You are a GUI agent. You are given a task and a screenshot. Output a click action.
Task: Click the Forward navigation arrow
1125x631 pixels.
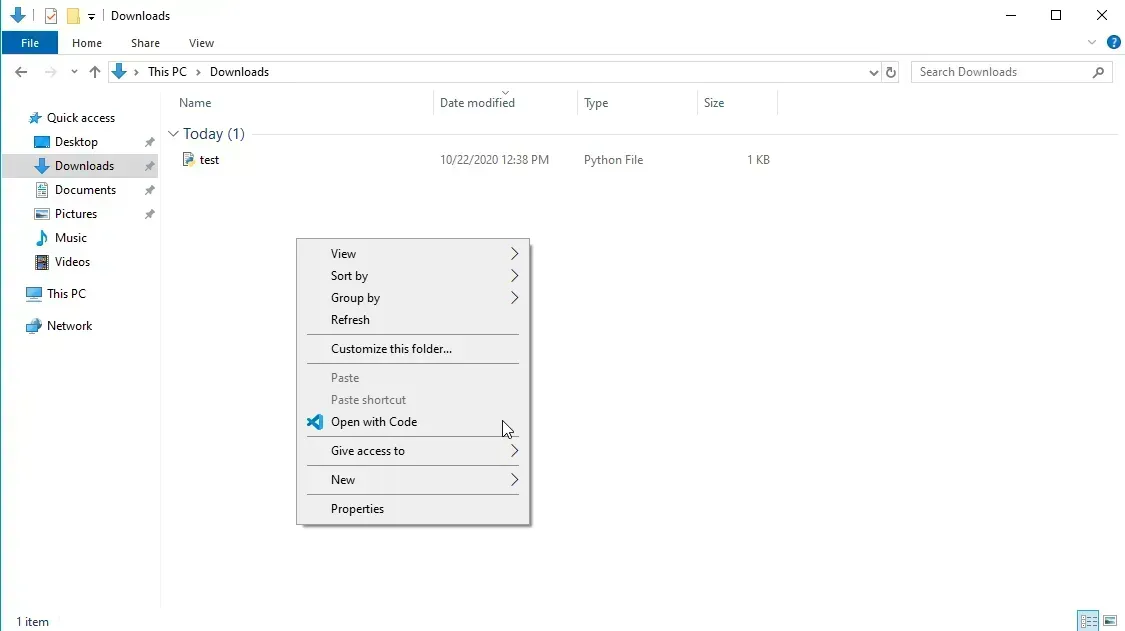pos(50,72)
